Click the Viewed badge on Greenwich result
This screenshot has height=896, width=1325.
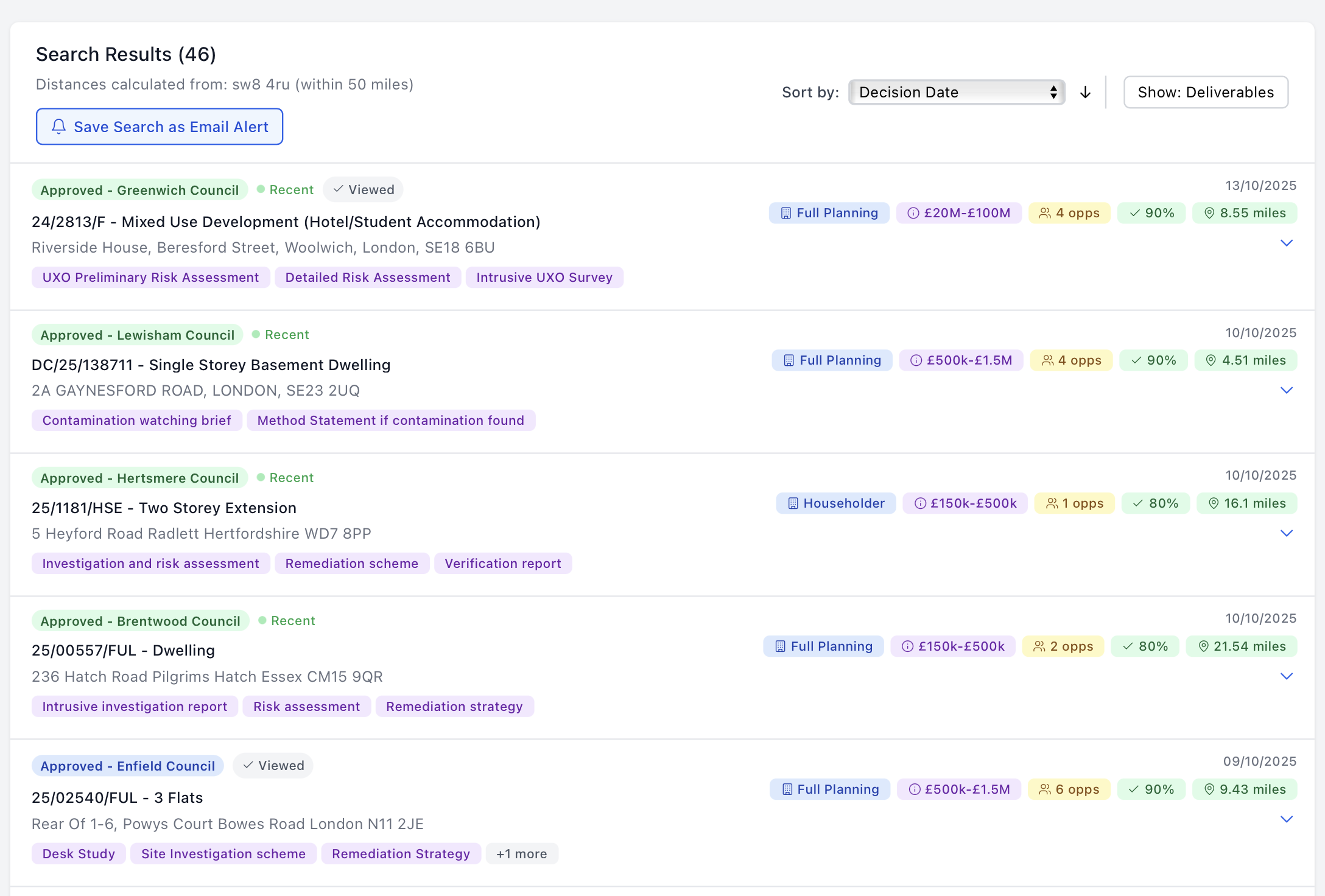coord(364,190)
